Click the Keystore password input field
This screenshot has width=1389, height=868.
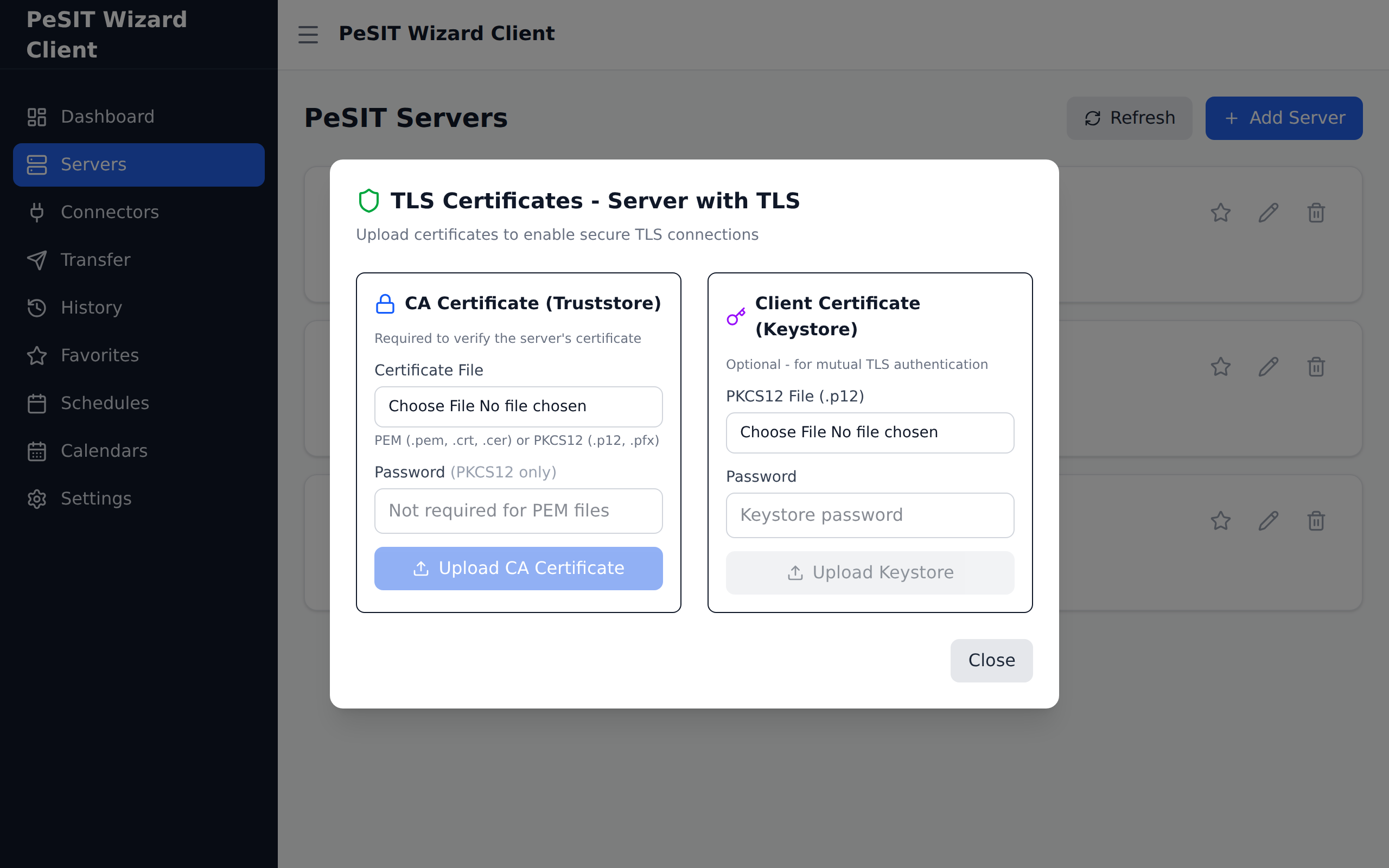[869, 515]
